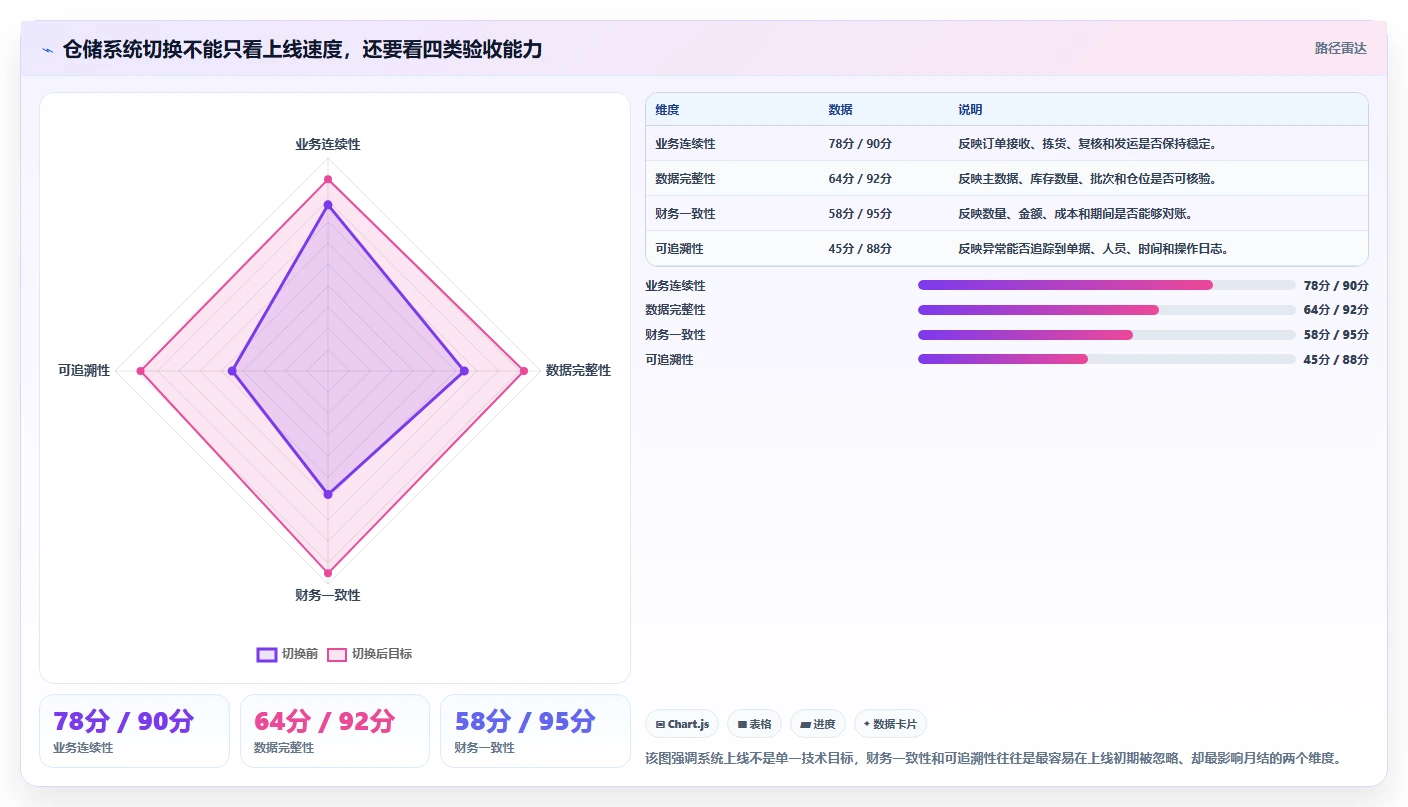Click the 财务一致性 radar axis label
Screen dimensions: 1408x807
pos(328,596)
